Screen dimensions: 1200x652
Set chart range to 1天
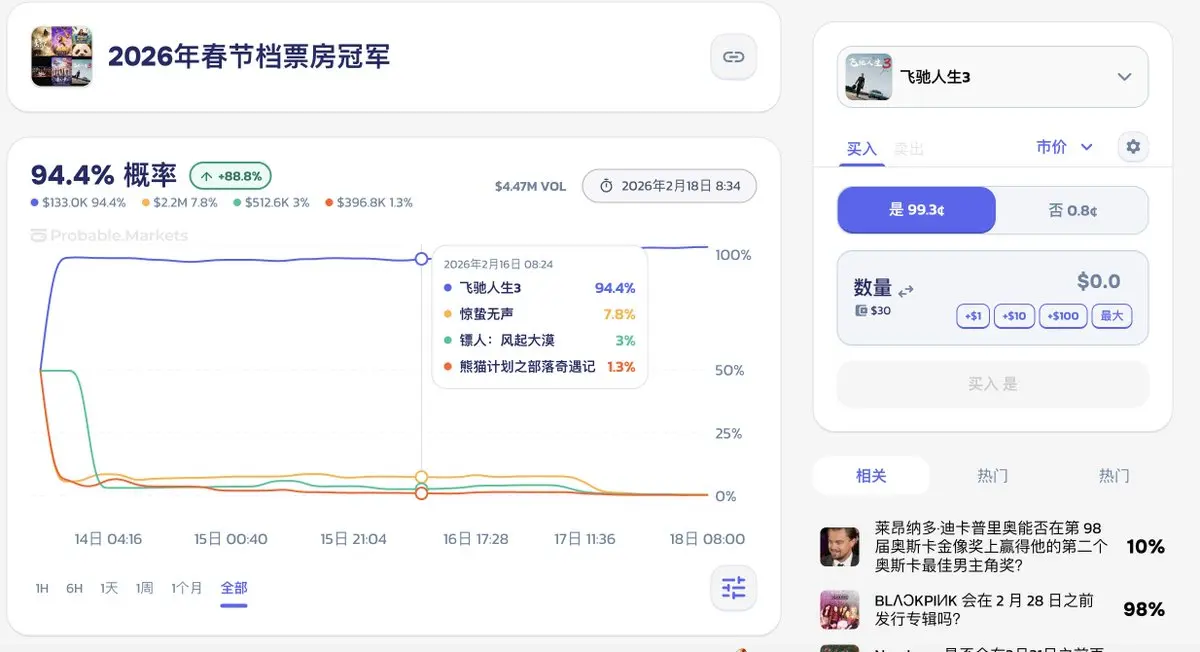click(x=109, y=588)
